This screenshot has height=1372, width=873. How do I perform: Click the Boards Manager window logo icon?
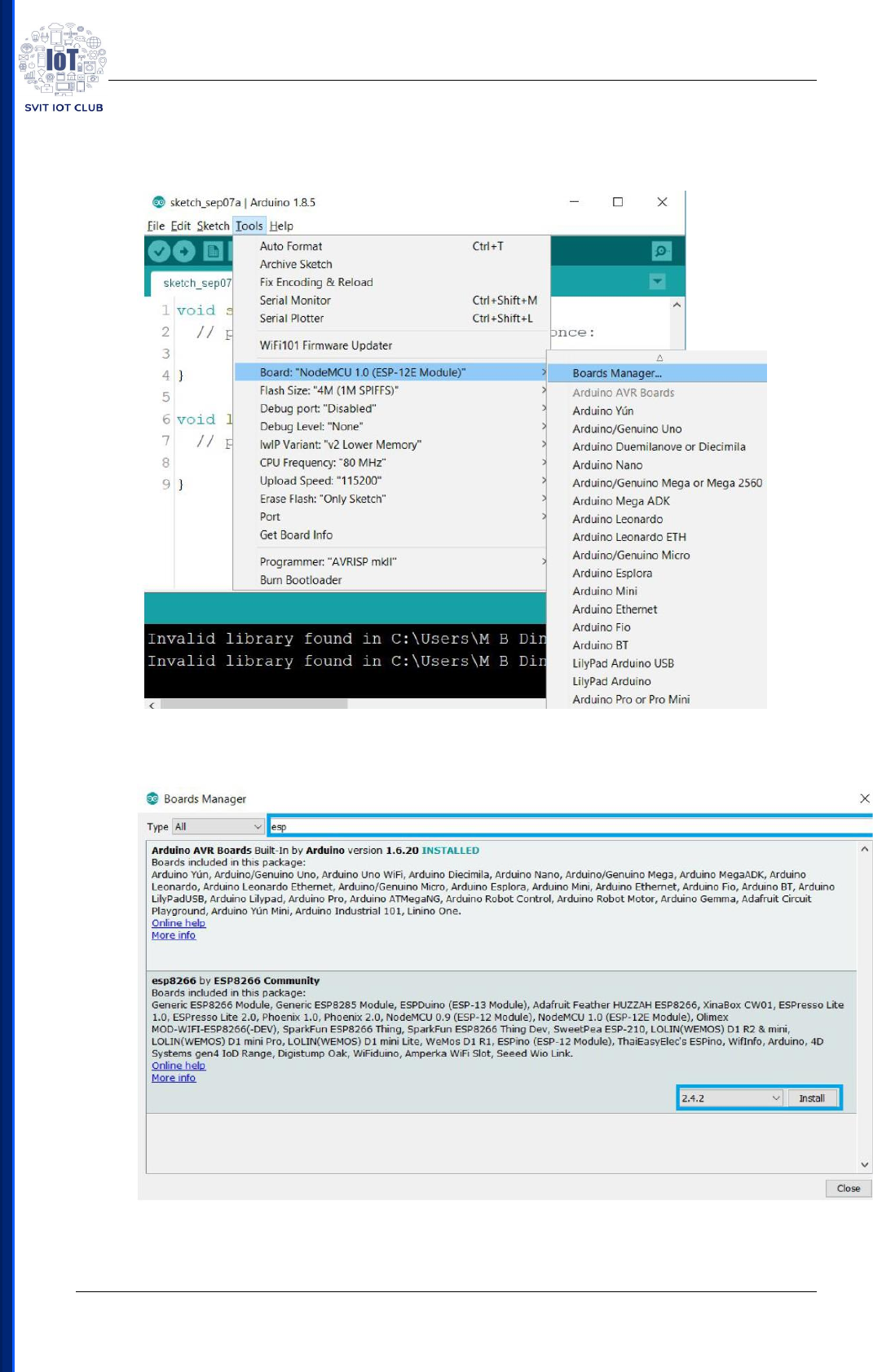pyautogui.click(x=152, y=798)
